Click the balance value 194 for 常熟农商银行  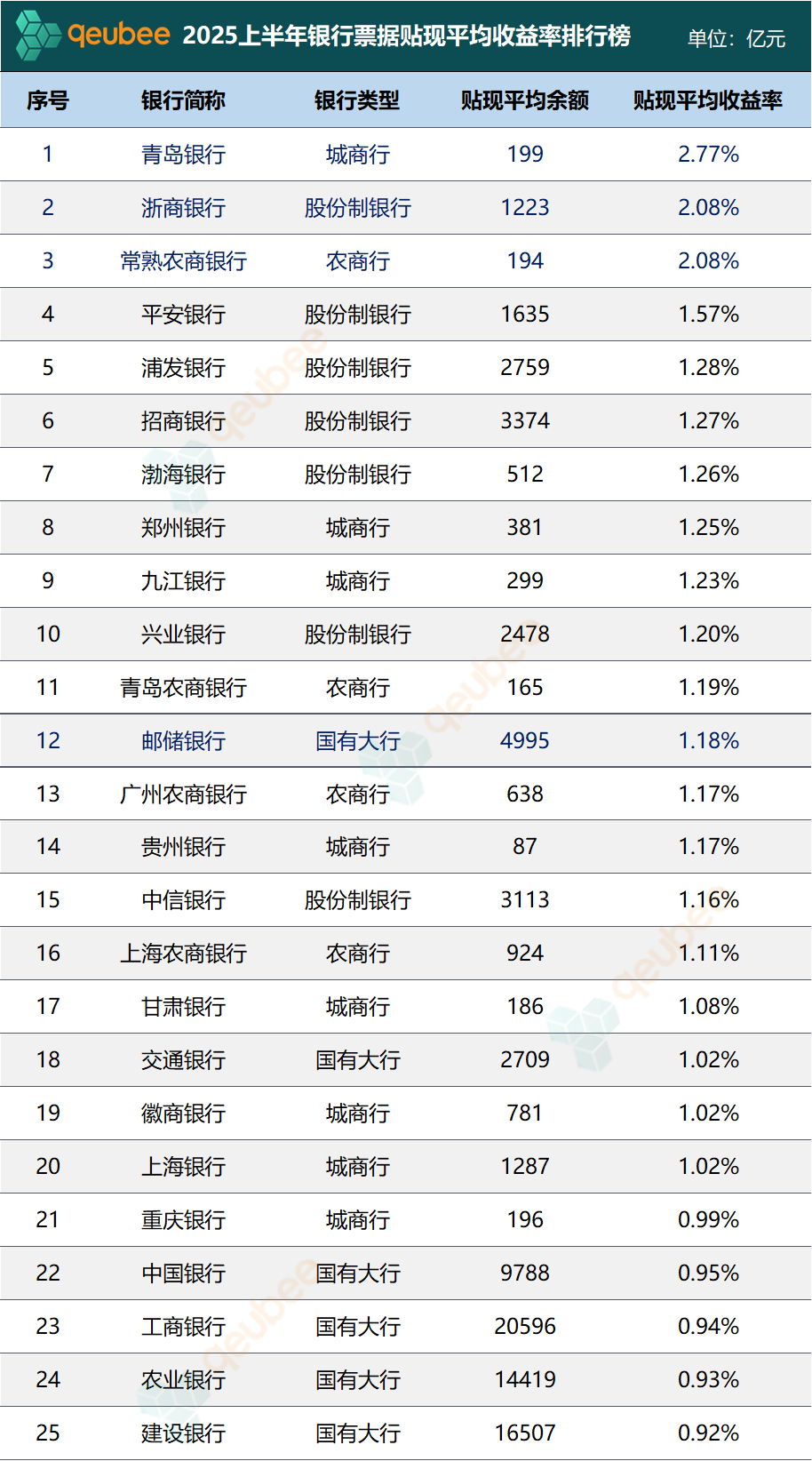(x=525, y=261)
